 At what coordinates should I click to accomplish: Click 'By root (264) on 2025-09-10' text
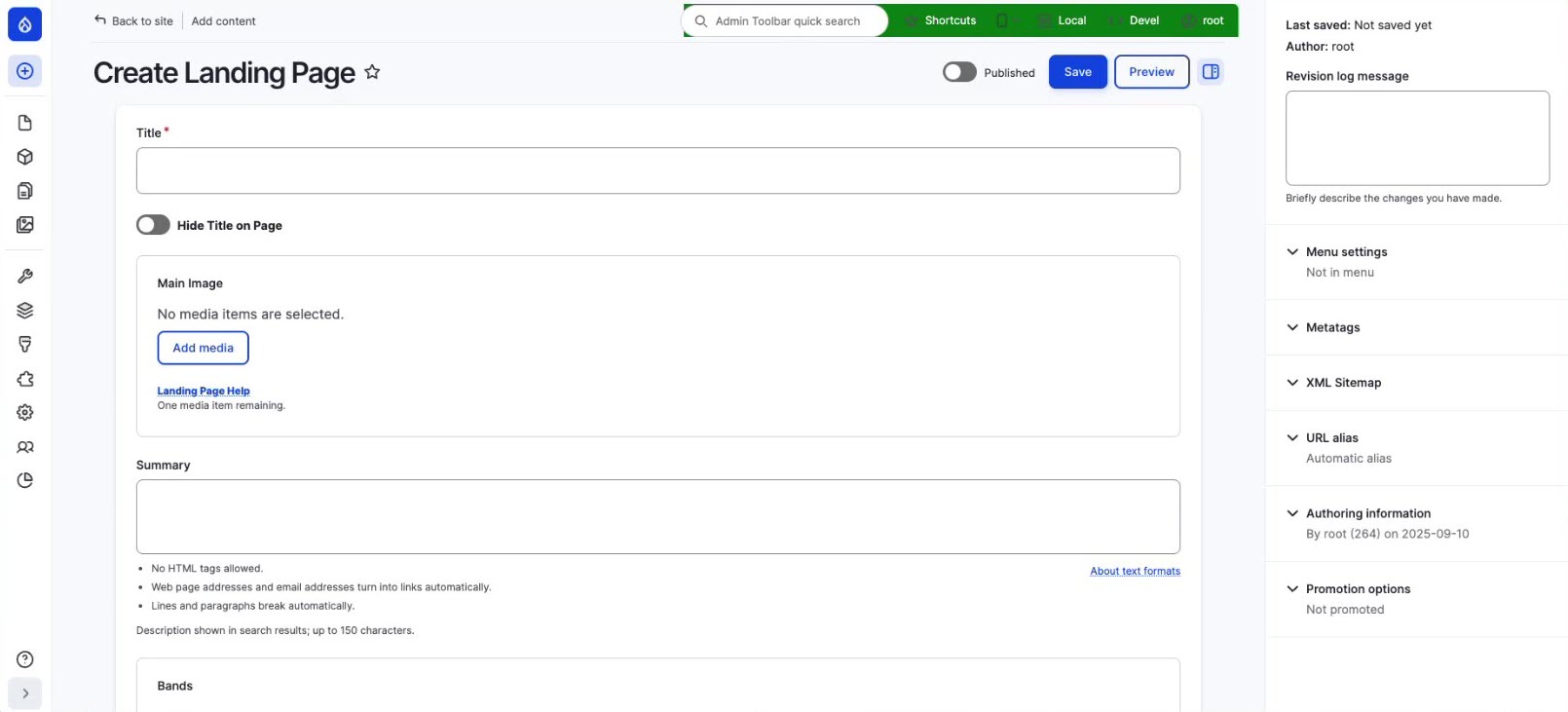click(x=1388, y=534)
